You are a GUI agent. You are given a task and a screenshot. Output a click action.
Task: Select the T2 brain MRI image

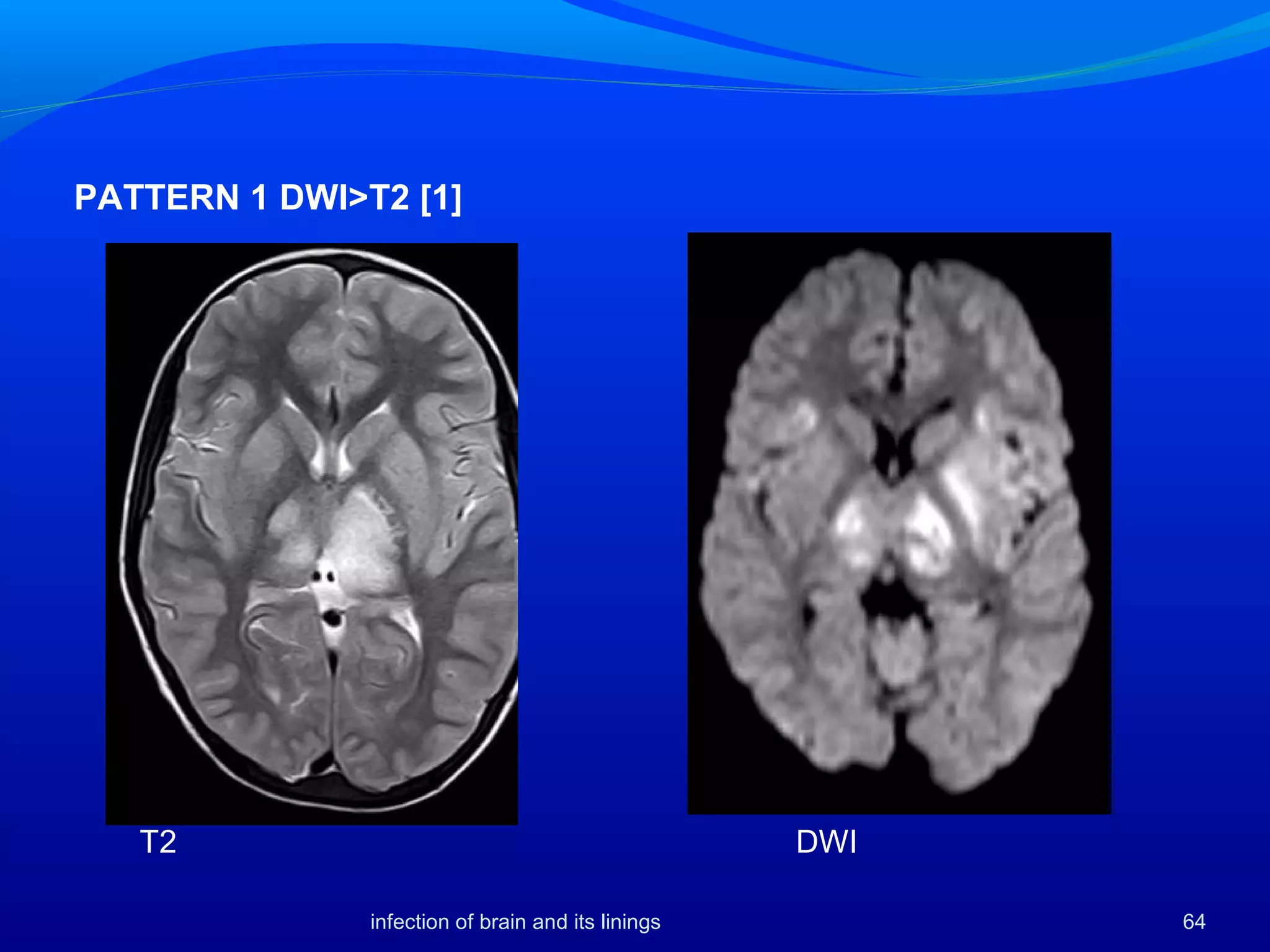pyautogui.click(x=311, y=534)
